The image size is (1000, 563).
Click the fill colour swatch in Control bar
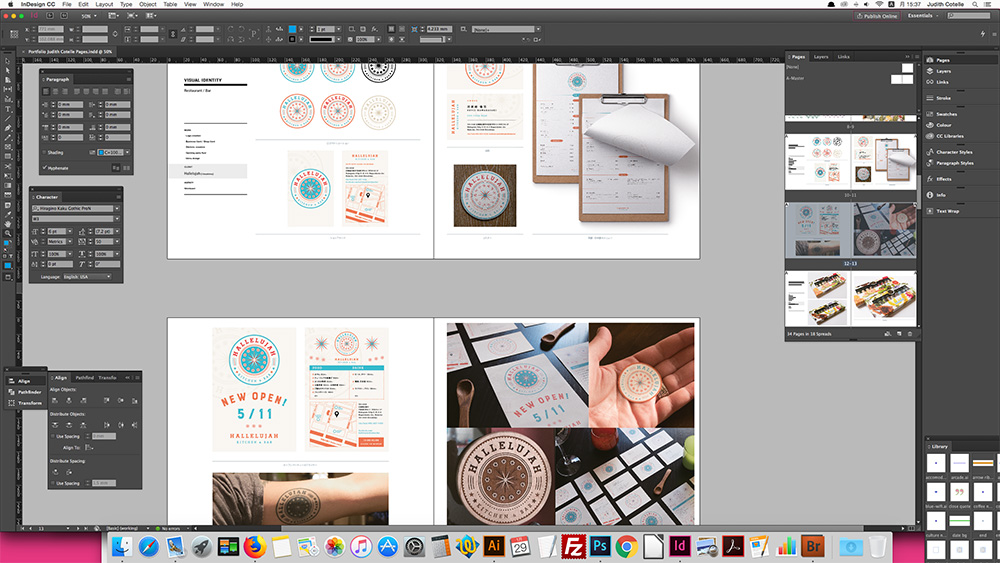pyautogui.click(x=293, y=29)
